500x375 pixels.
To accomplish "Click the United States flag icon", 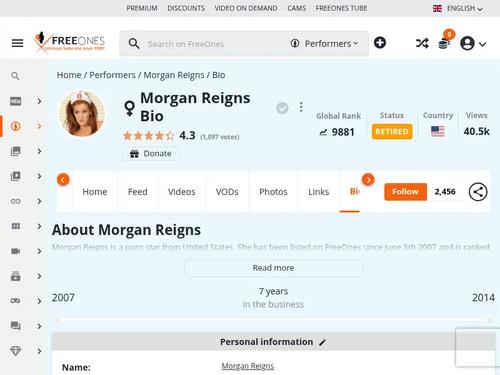I will pos(438,131).
